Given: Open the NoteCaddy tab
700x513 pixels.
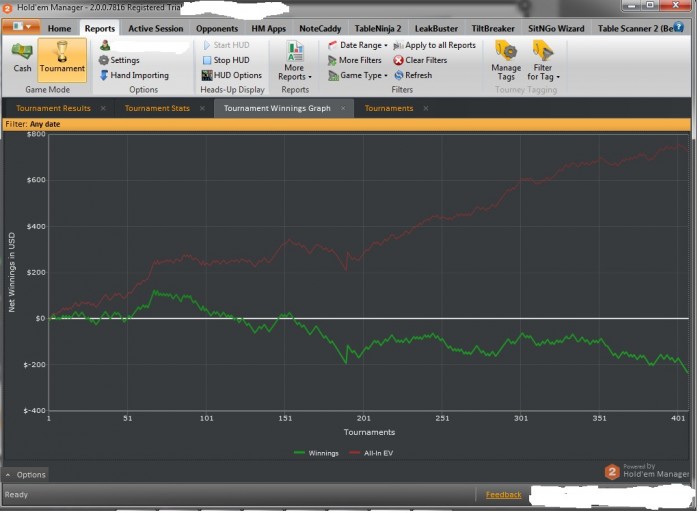Looking at the screenshot, I should point(320,29).
